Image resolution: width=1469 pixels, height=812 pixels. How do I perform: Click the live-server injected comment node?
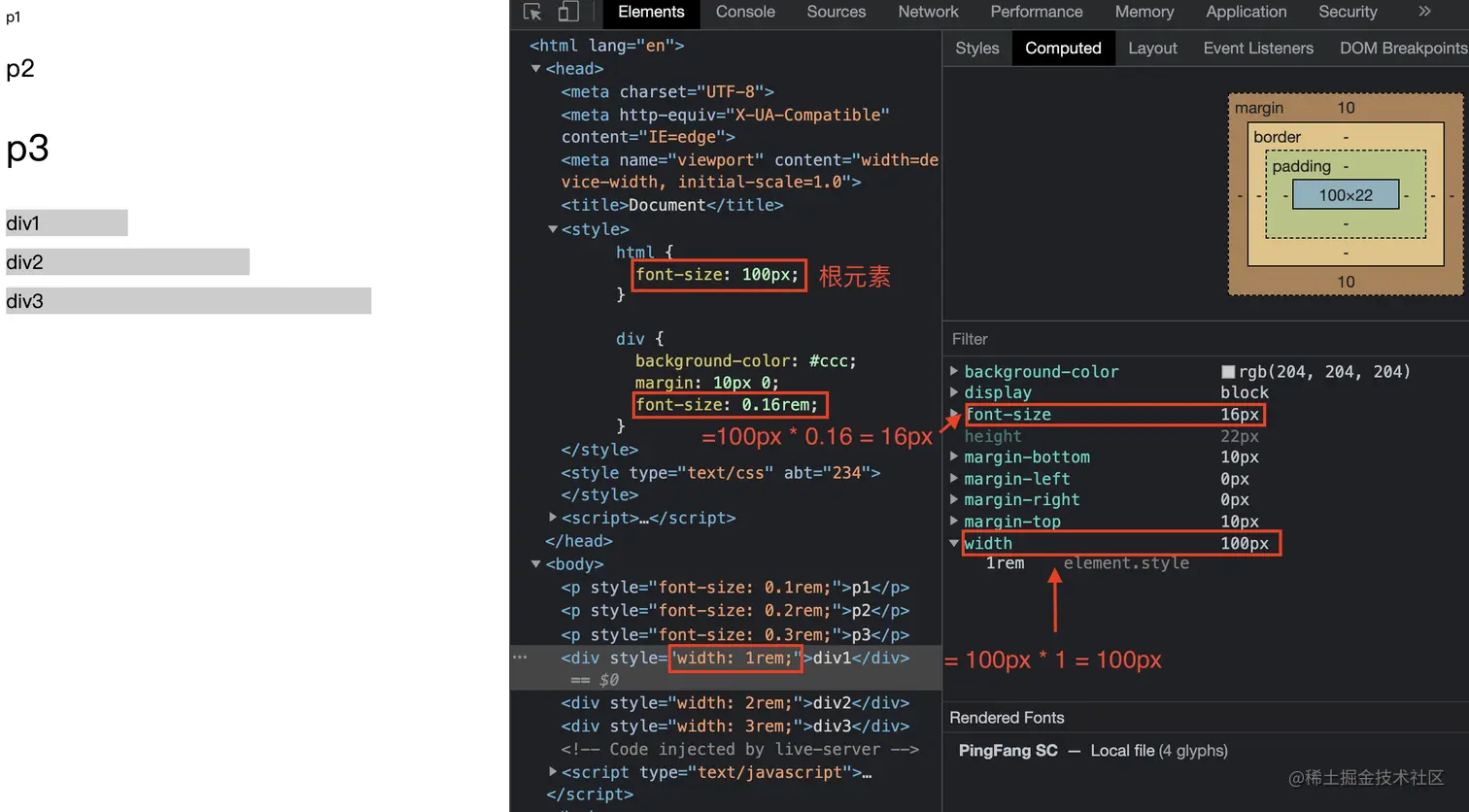pyautogui.click(x=739, y=750)
